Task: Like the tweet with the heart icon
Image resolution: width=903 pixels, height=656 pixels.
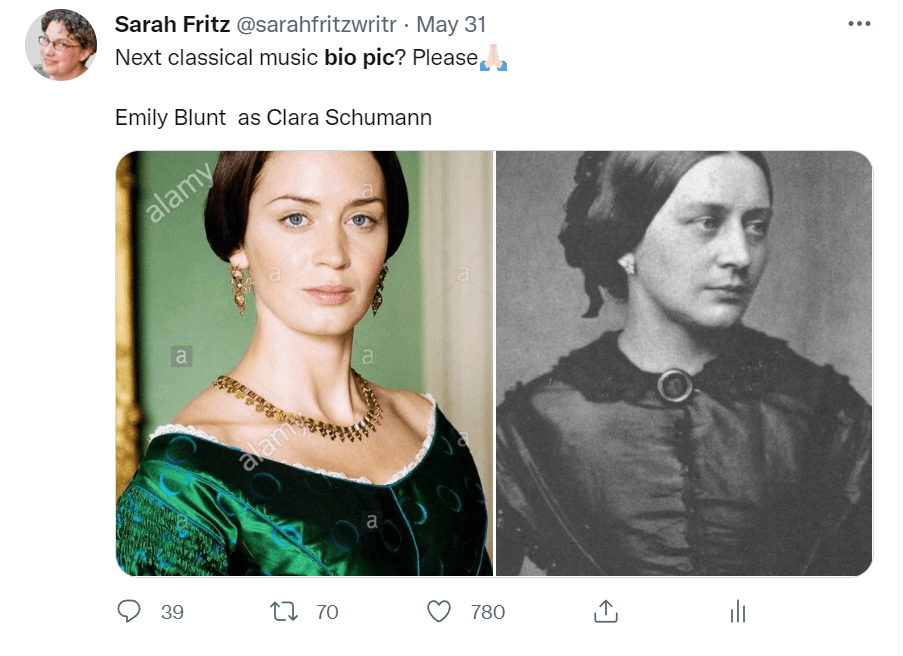Action: [439, 611]
